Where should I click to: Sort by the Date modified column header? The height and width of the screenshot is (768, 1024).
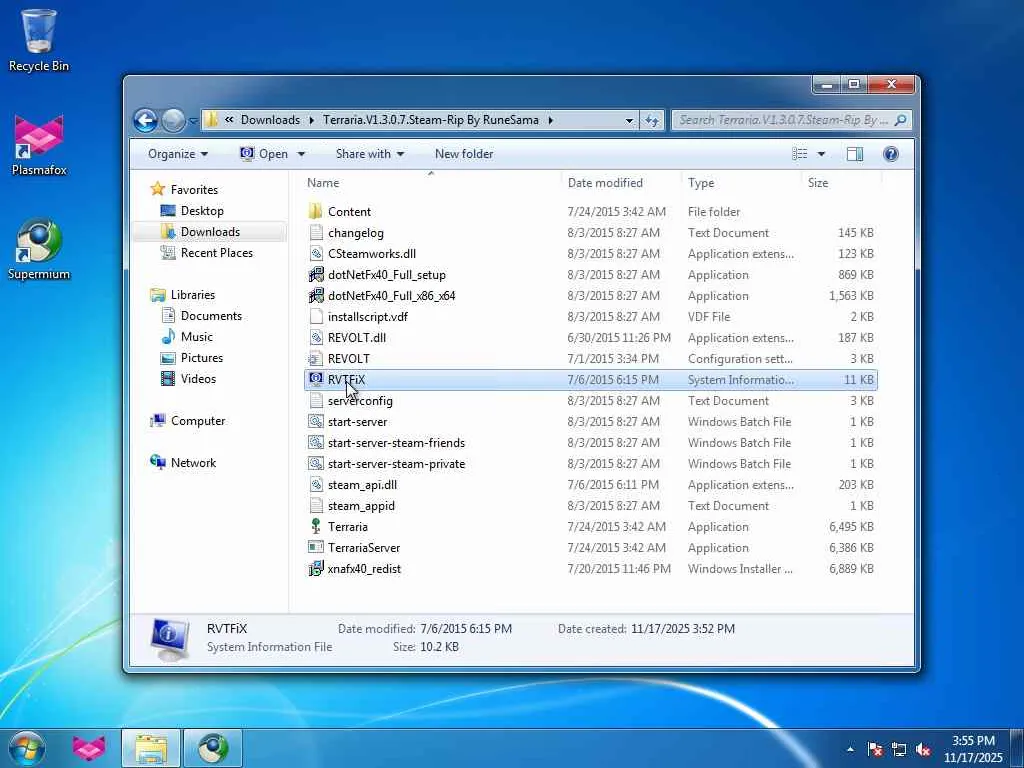click(x=621, y=183)
